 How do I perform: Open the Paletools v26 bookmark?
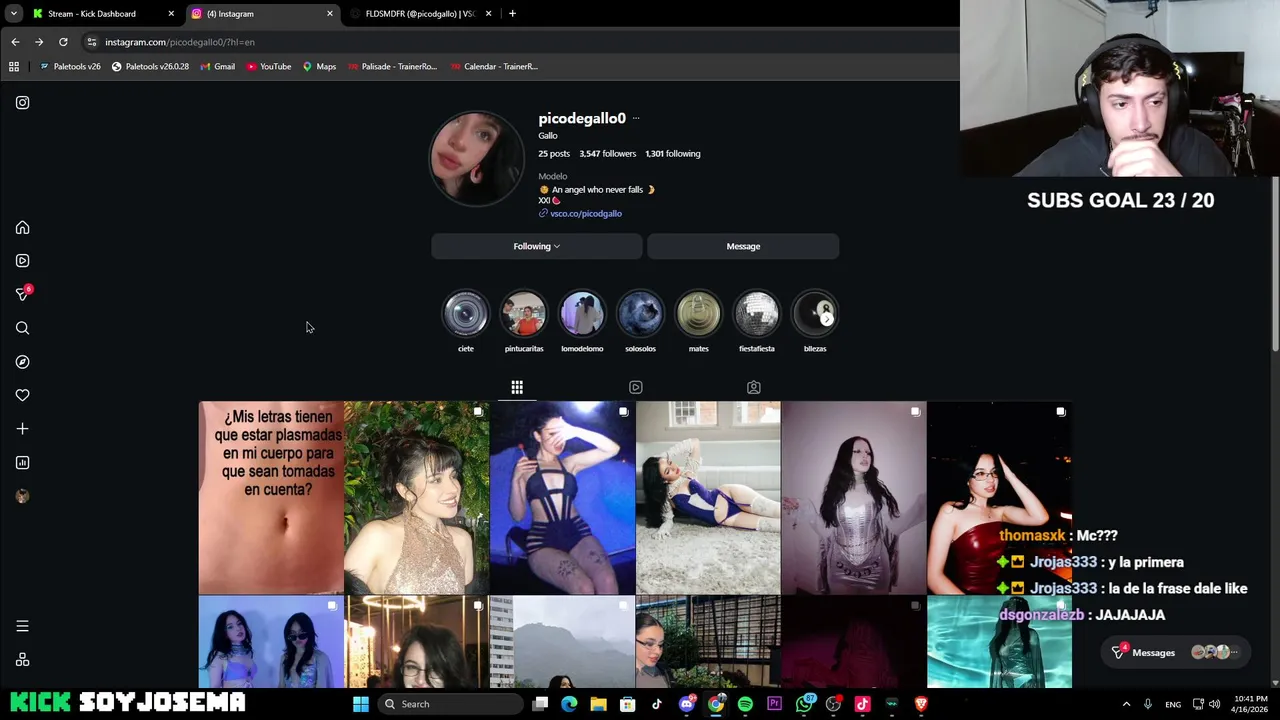point(70,66)
